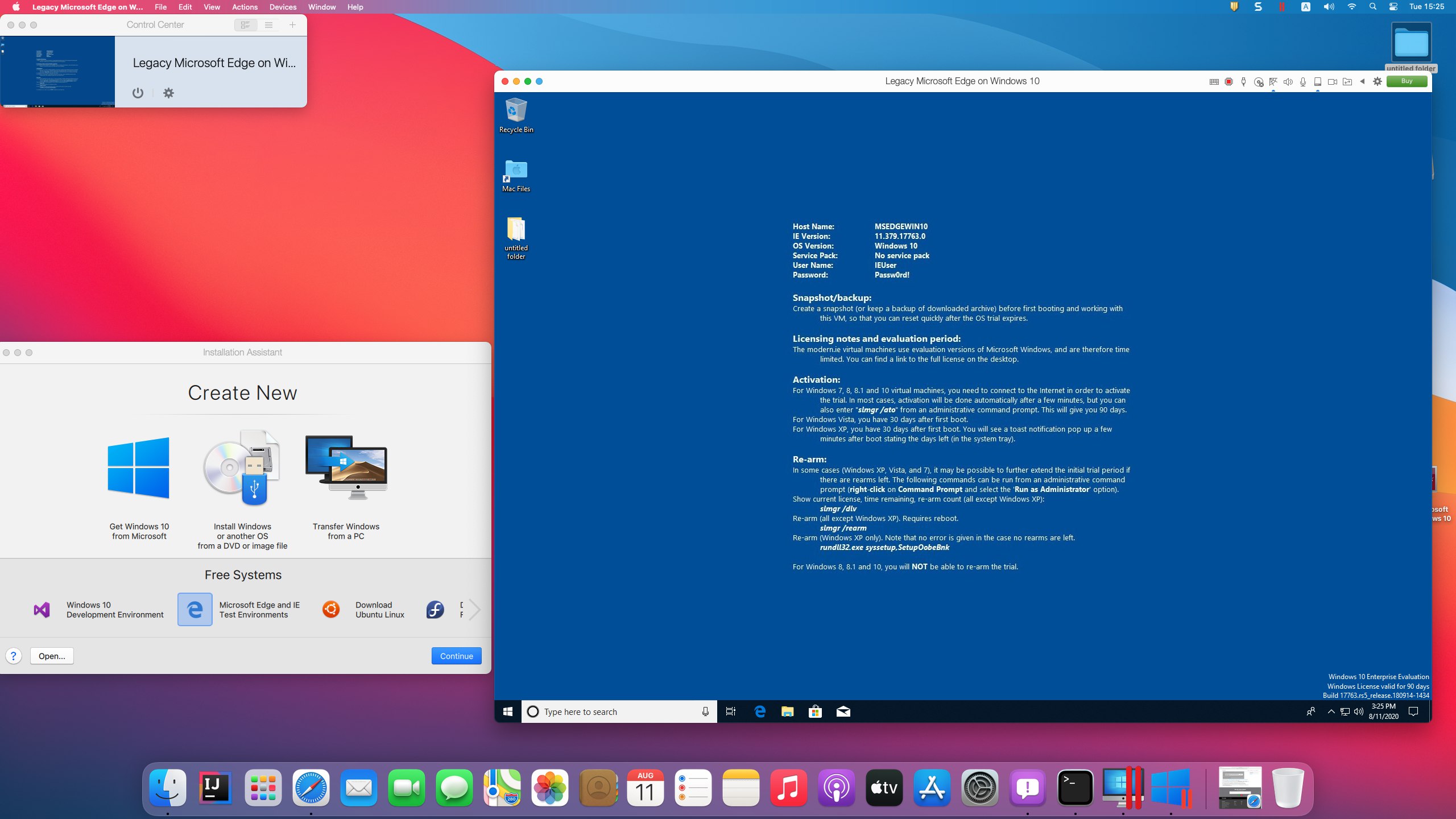Open Task View on Windows taskbar
Image resolution: width=1456 pixels, height=819 pixels.
pyautogui.click(x=731, y=712)
